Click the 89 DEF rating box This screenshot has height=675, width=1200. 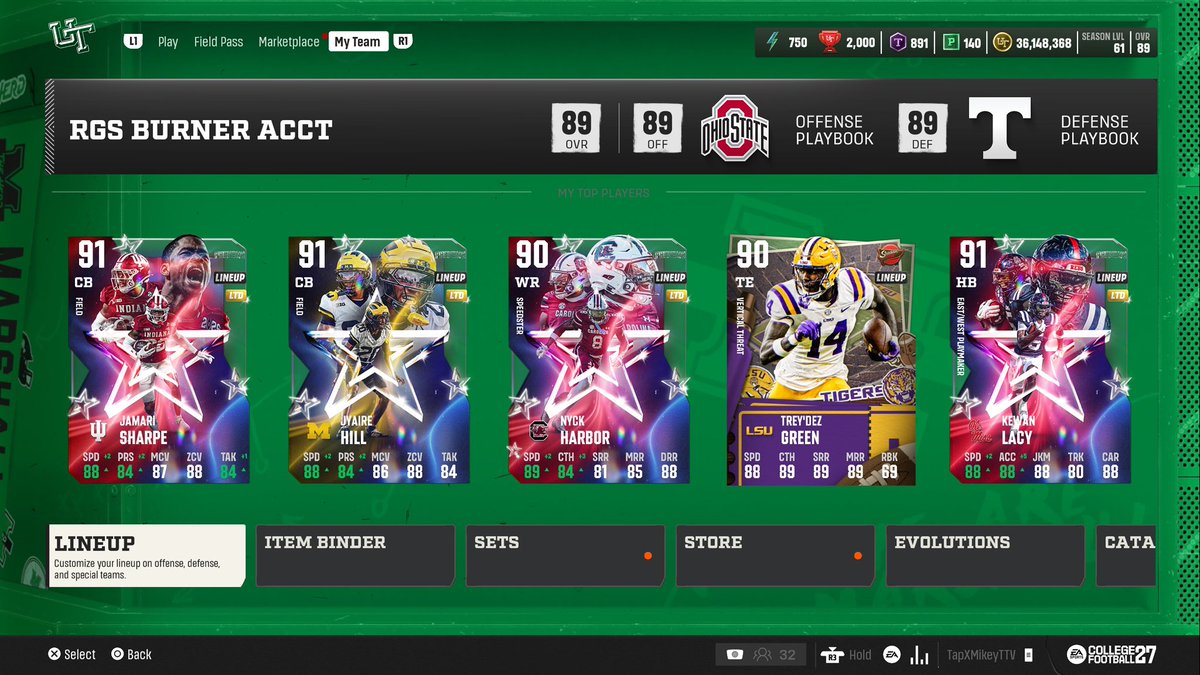click(x=922, y=128)
